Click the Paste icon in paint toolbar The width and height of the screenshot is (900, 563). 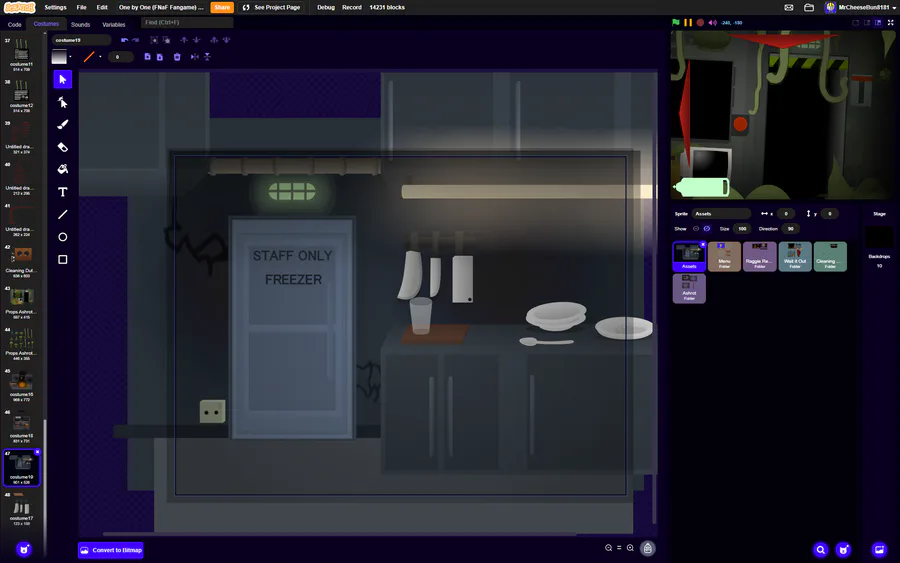(160, 57)
